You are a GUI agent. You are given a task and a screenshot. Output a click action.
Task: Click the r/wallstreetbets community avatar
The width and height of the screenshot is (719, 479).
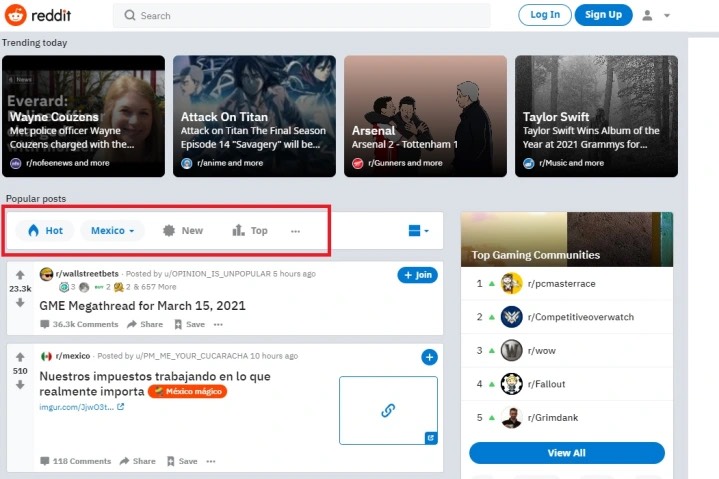pyautogui.click(x=46, y=274)
